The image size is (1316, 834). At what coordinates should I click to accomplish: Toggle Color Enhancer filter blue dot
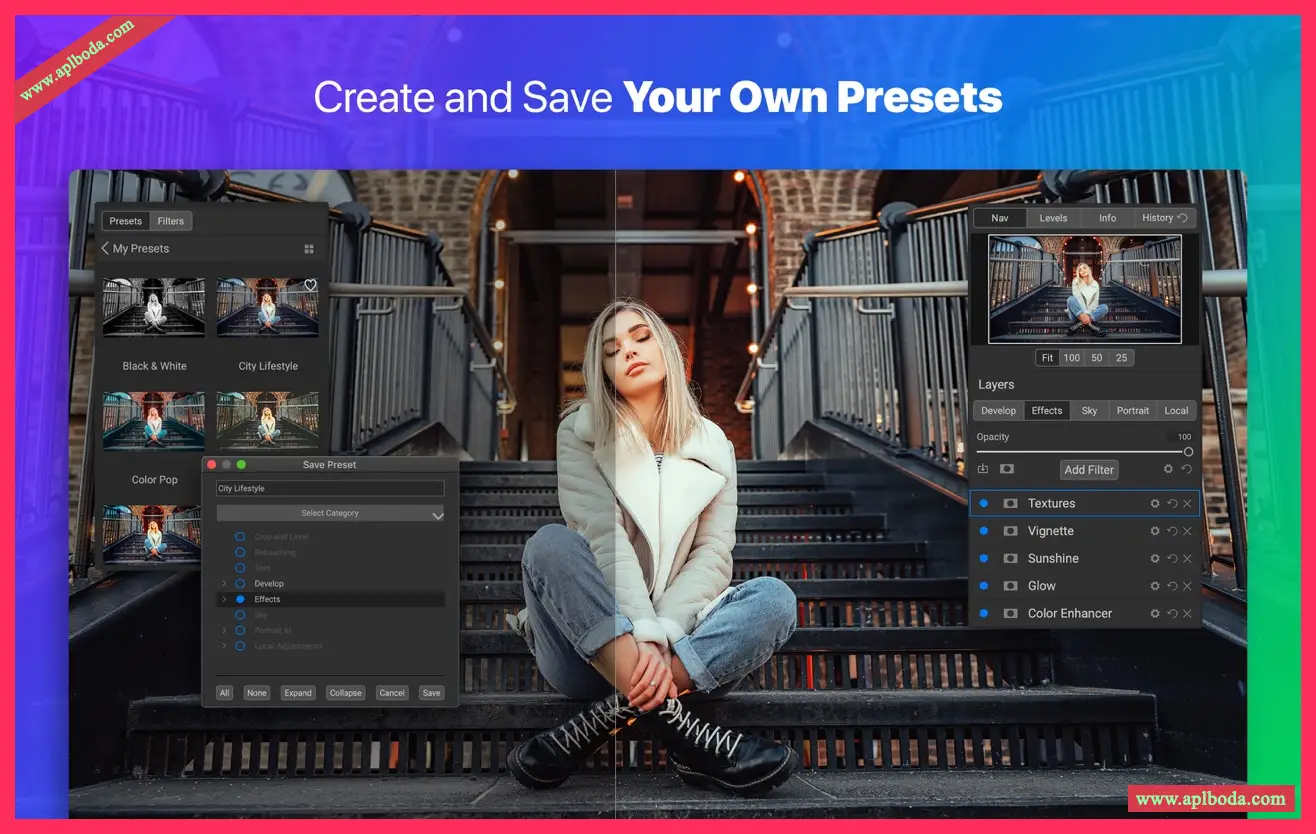click(x=983, y=614)
